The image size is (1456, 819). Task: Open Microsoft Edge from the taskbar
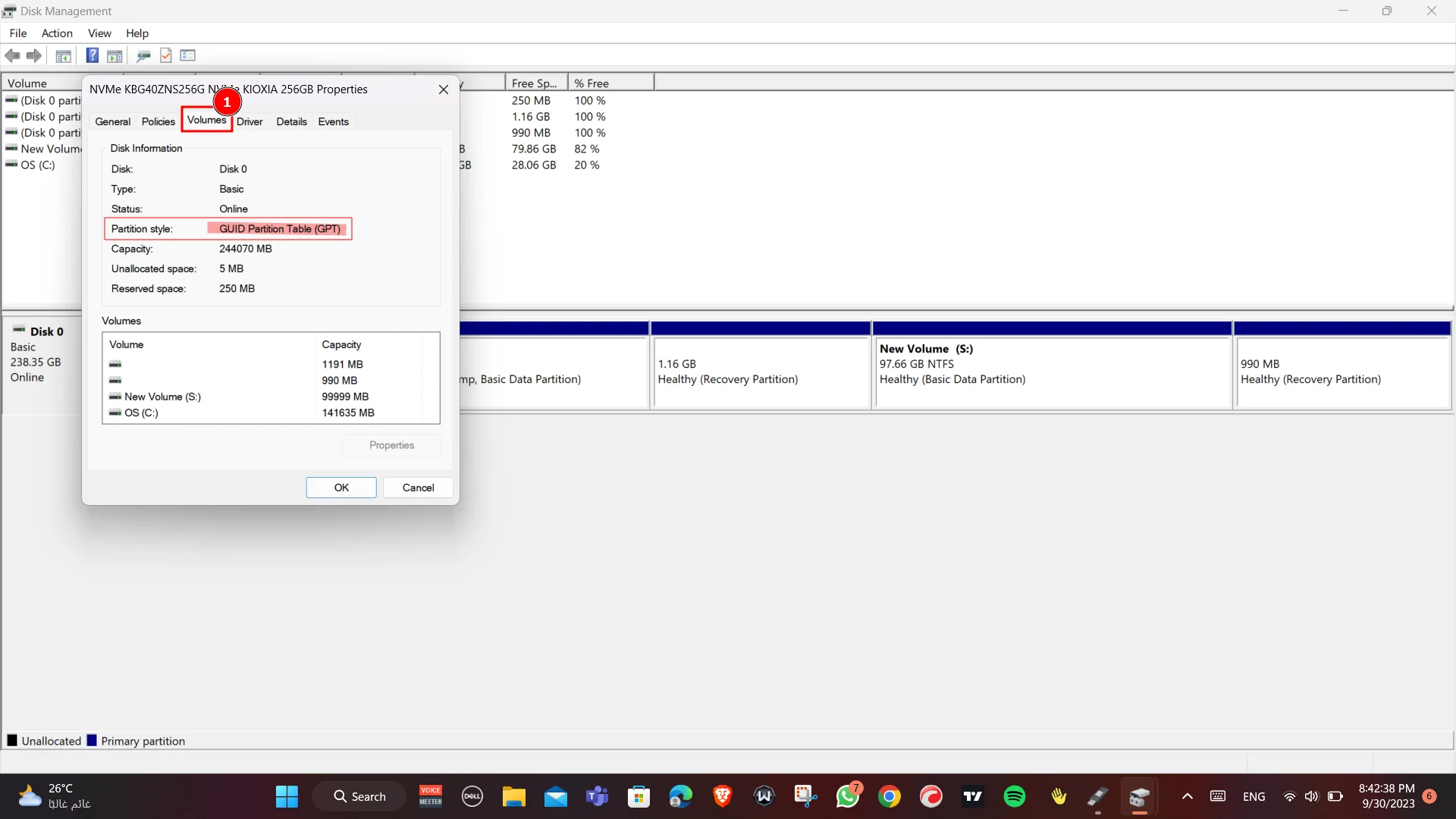point(681,796)
